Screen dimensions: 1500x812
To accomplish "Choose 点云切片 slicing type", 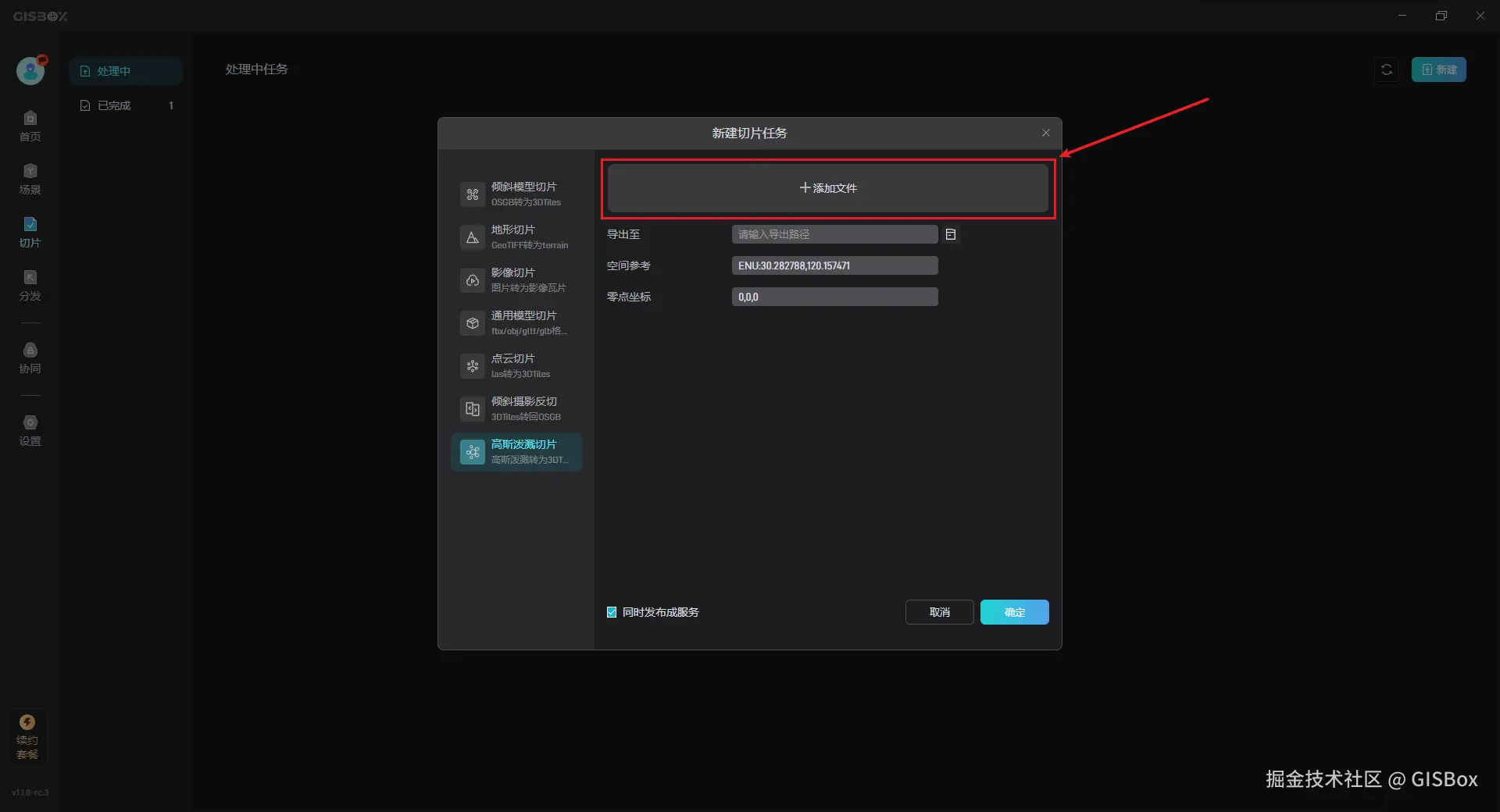I will (516, 365).
